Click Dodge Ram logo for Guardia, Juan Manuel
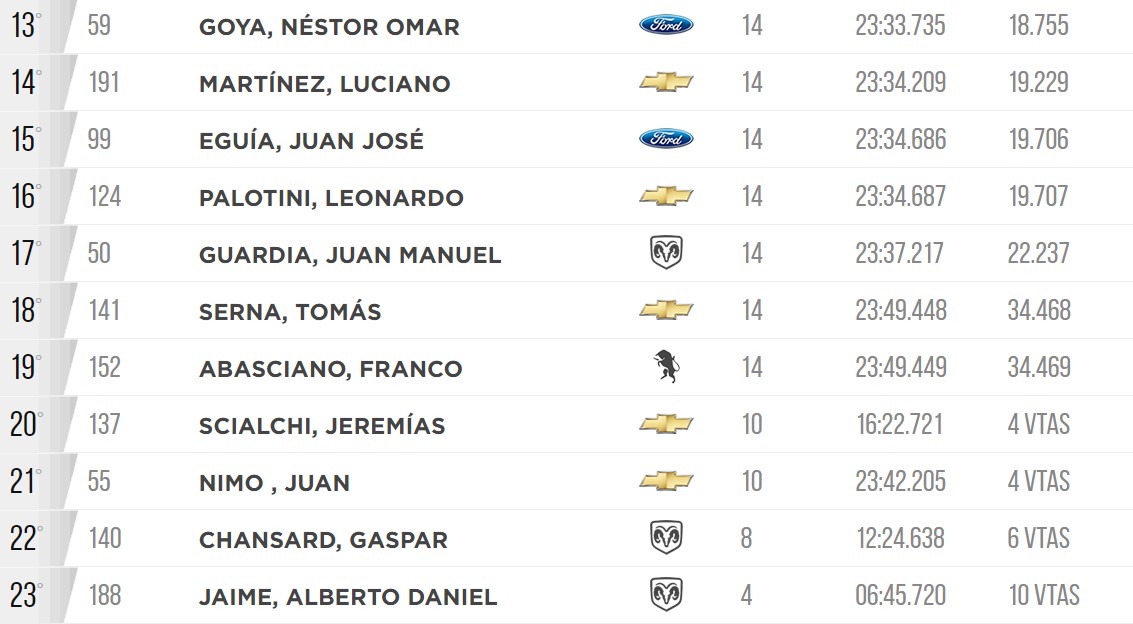The width and height of the screenshot is (1133, 624). point(666,253)
